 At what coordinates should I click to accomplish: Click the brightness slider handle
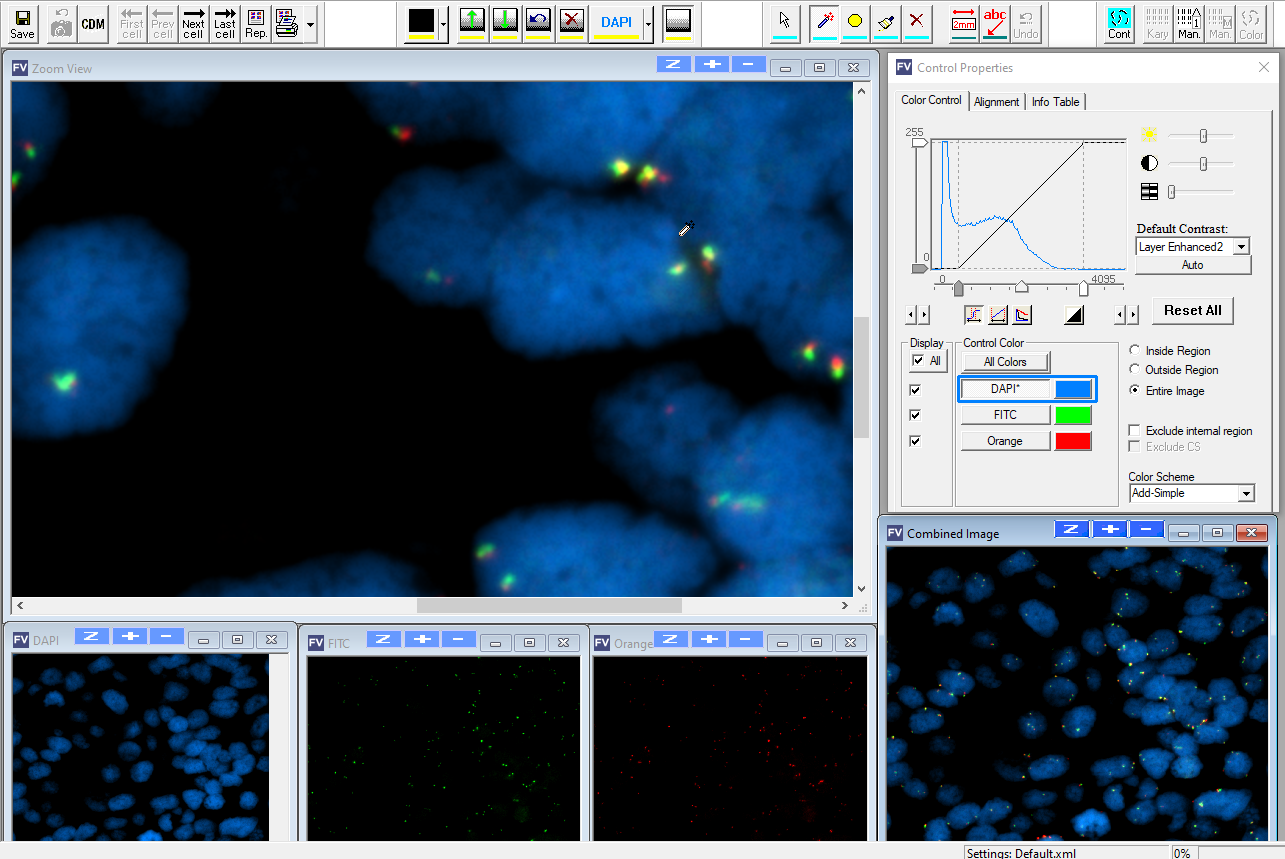pyautogui.click(x=1204, y=136)
